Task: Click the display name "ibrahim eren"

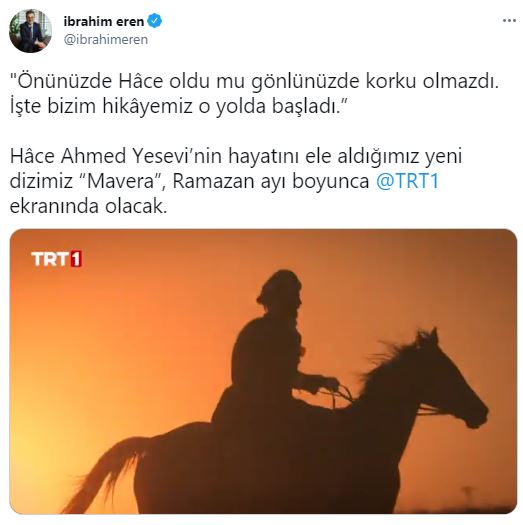Action: pos(104,21)
